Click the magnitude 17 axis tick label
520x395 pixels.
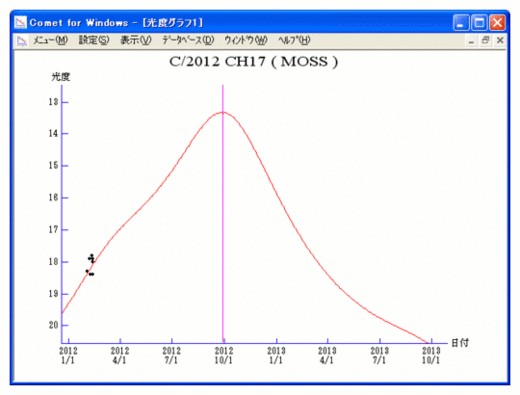53,230
